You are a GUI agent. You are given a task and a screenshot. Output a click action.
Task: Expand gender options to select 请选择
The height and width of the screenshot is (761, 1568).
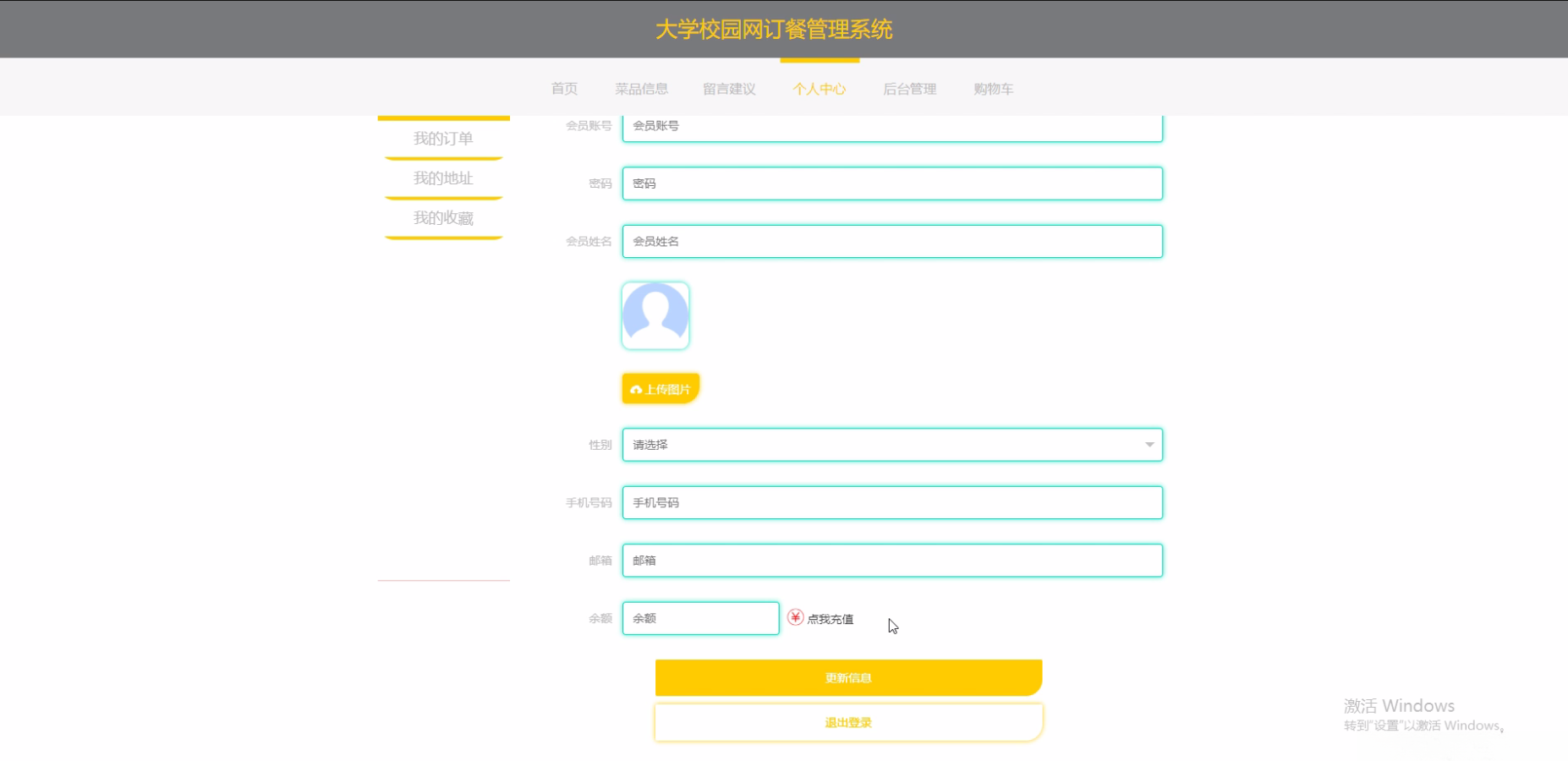click(892, 444)
